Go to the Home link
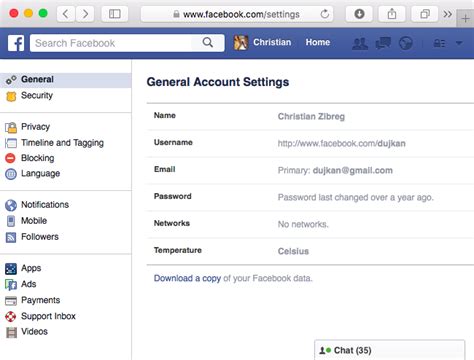 coord(318,42)
